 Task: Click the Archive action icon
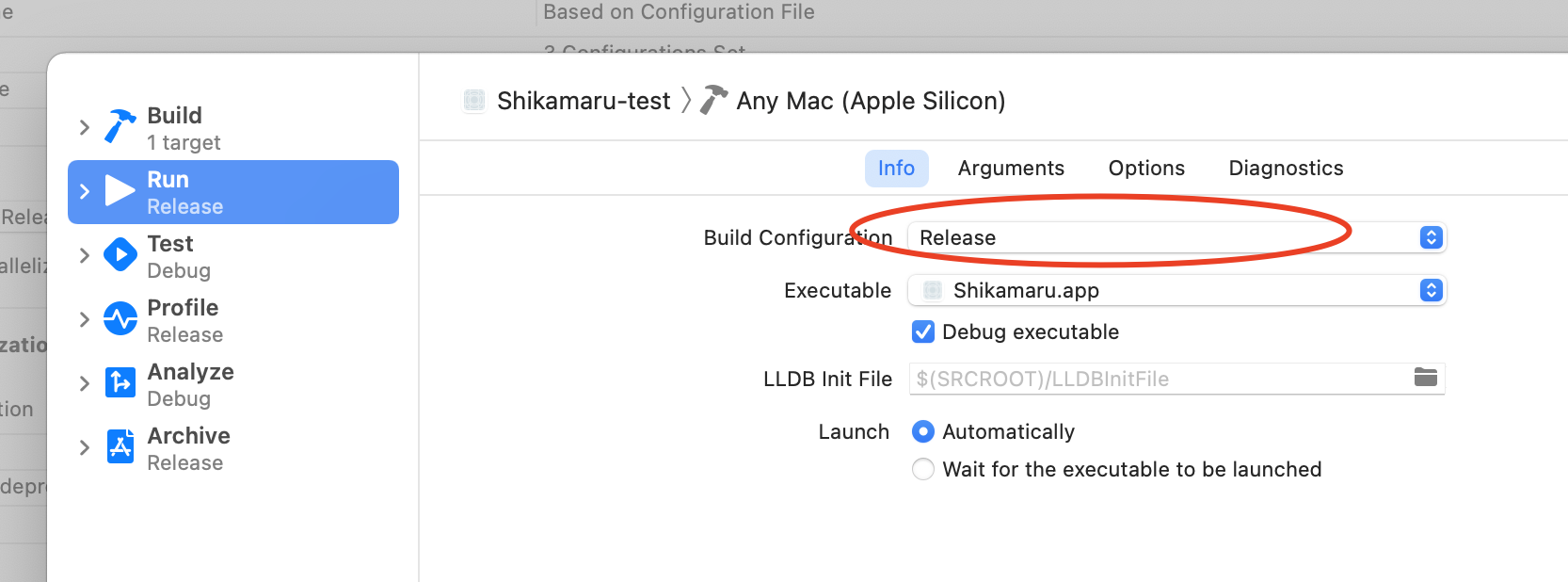coord(120,447)
